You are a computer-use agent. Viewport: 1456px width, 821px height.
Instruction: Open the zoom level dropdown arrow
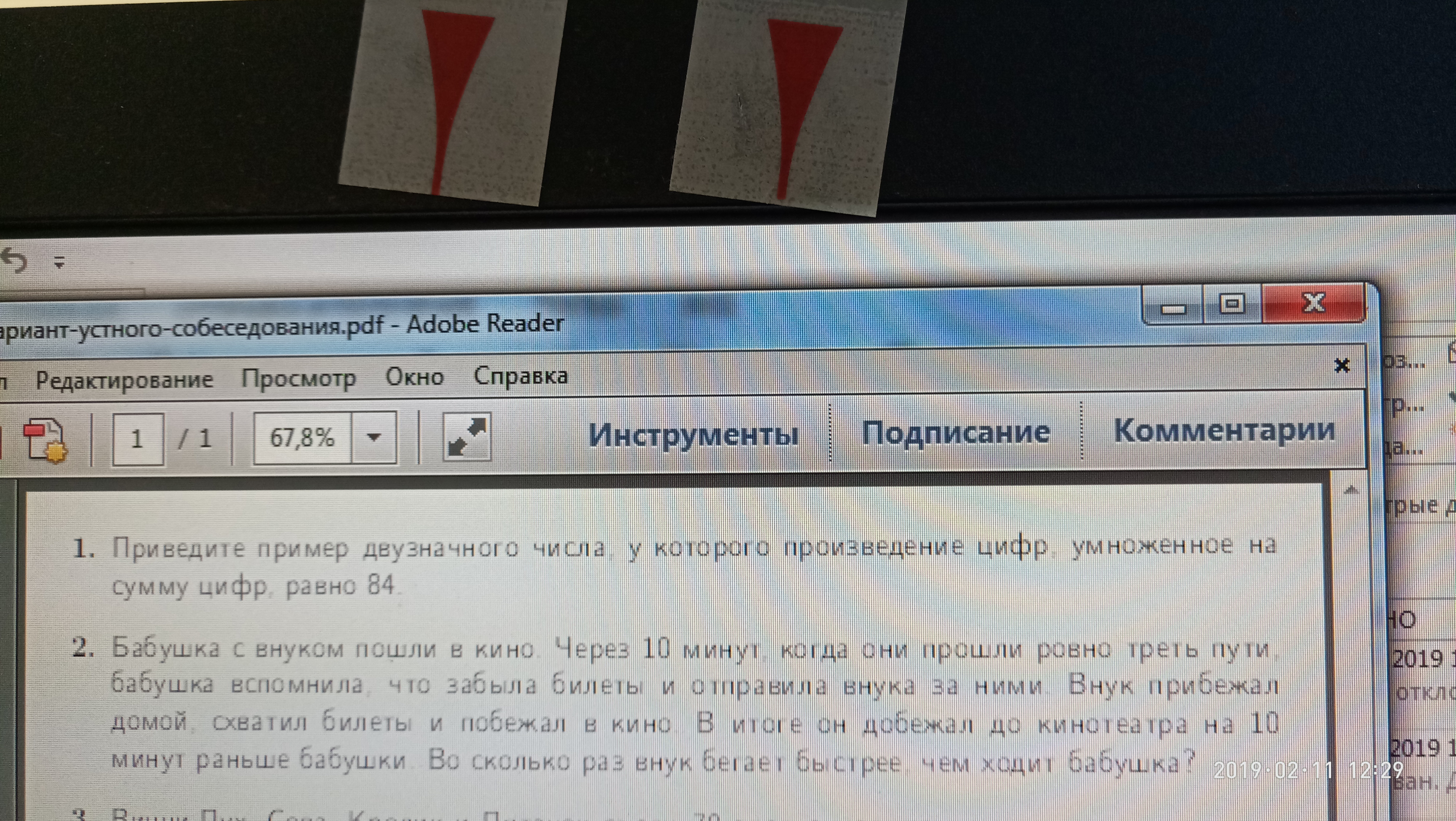point(373,438)
